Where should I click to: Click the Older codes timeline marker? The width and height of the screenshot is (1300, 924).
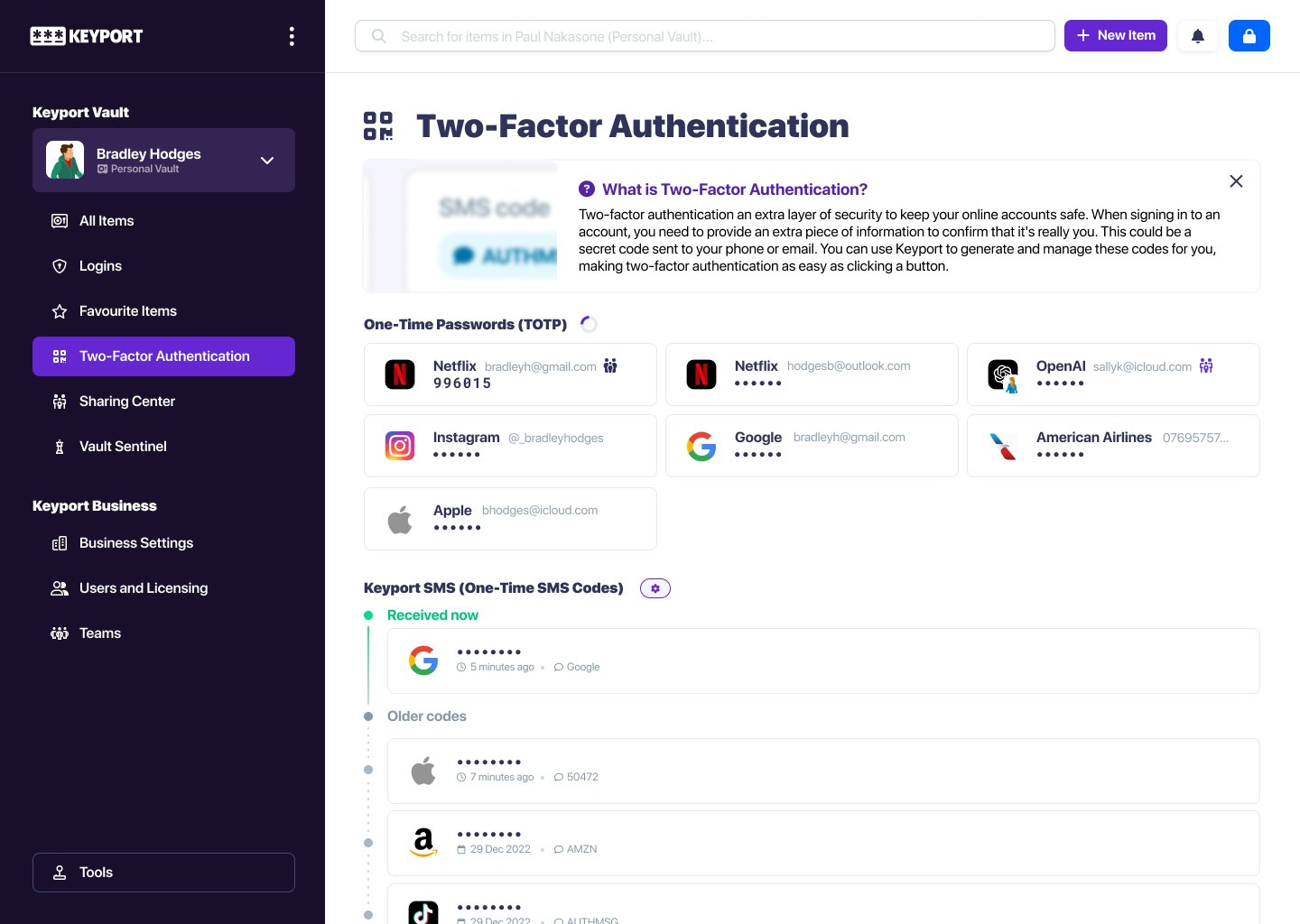(x=368, y=716)
